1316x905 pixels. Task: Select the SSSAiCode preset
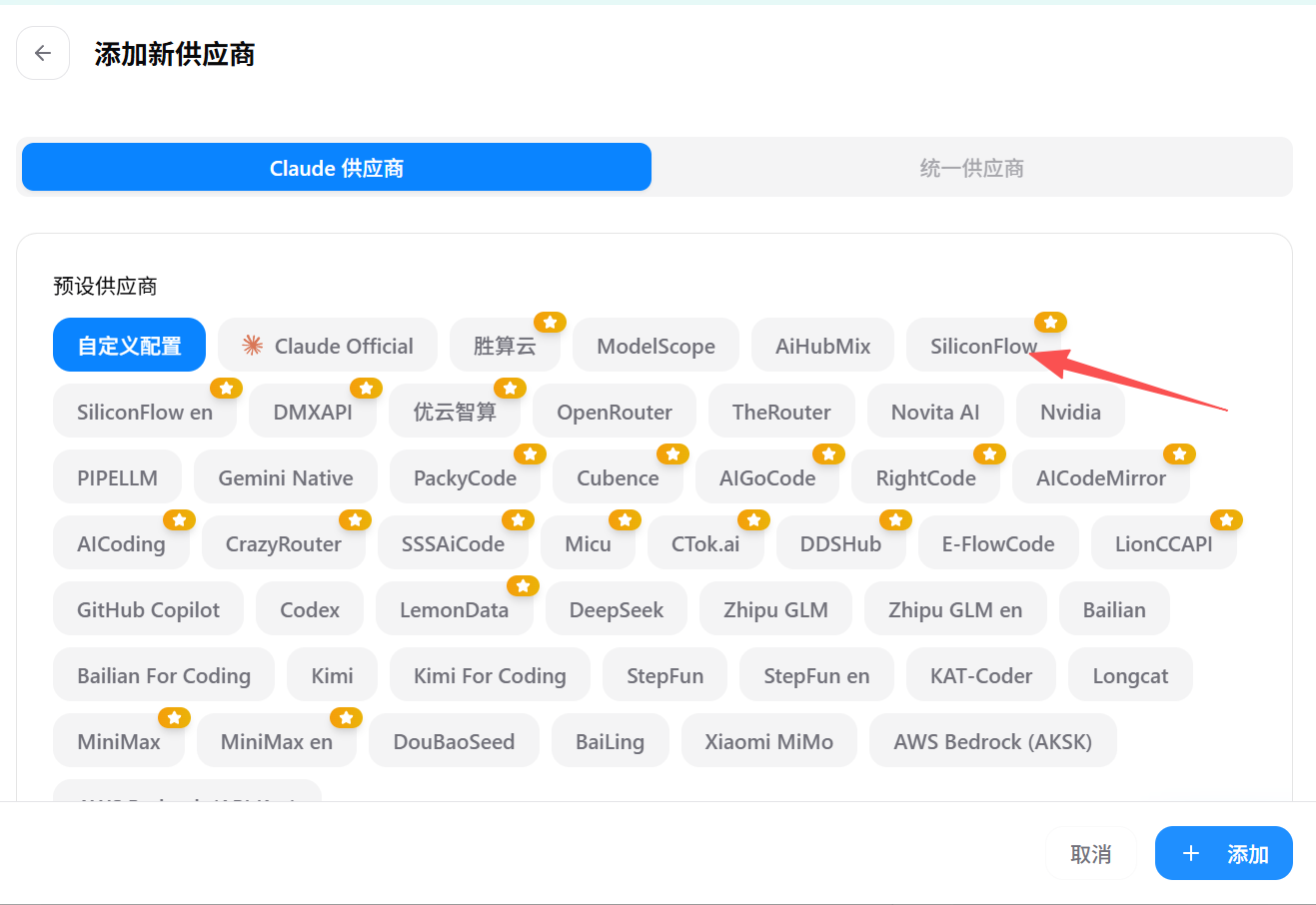[453, 543]
